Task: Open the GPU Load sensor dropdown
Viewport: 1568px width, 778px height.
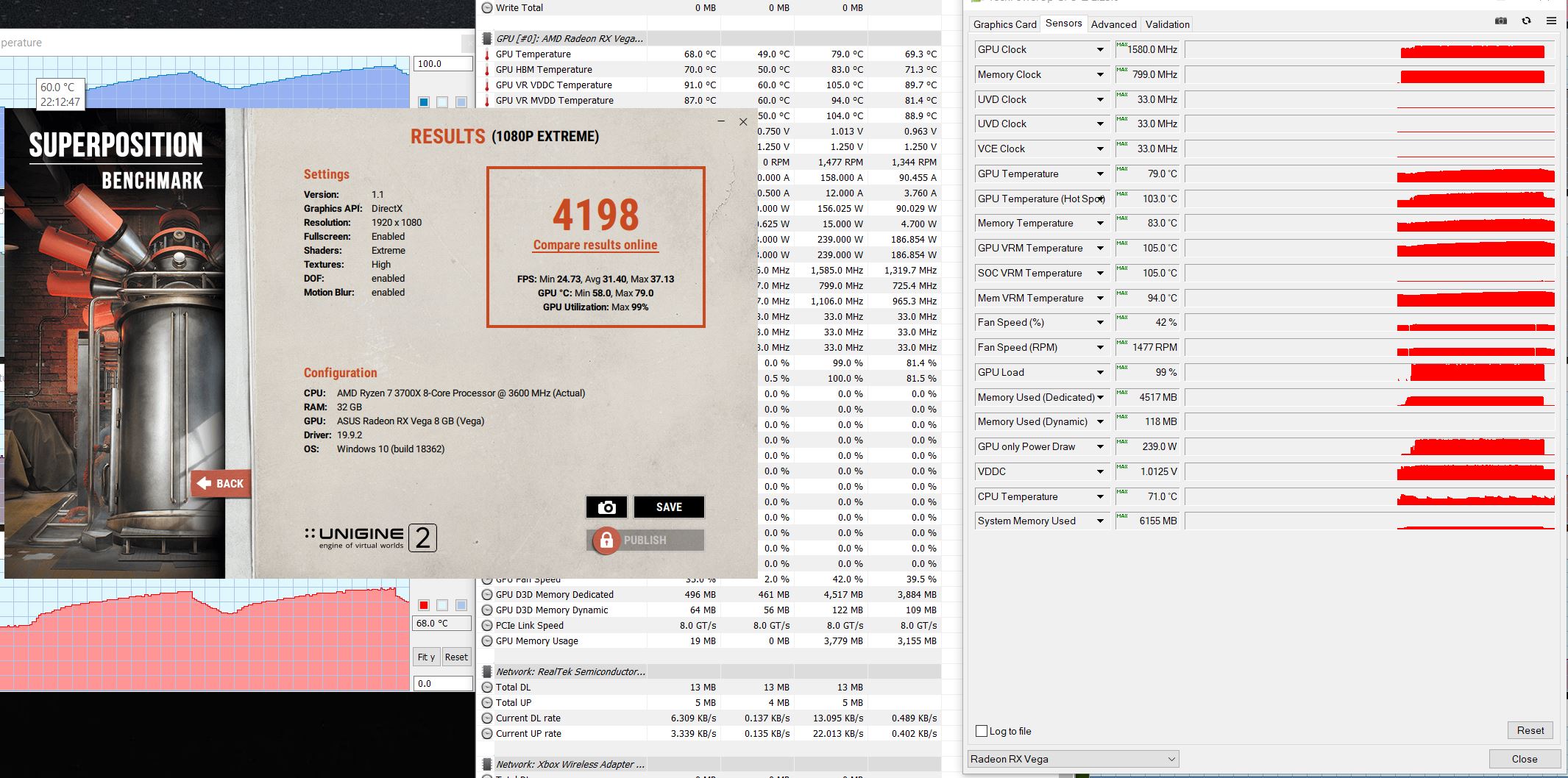Action: click(x=1100, y=373)
